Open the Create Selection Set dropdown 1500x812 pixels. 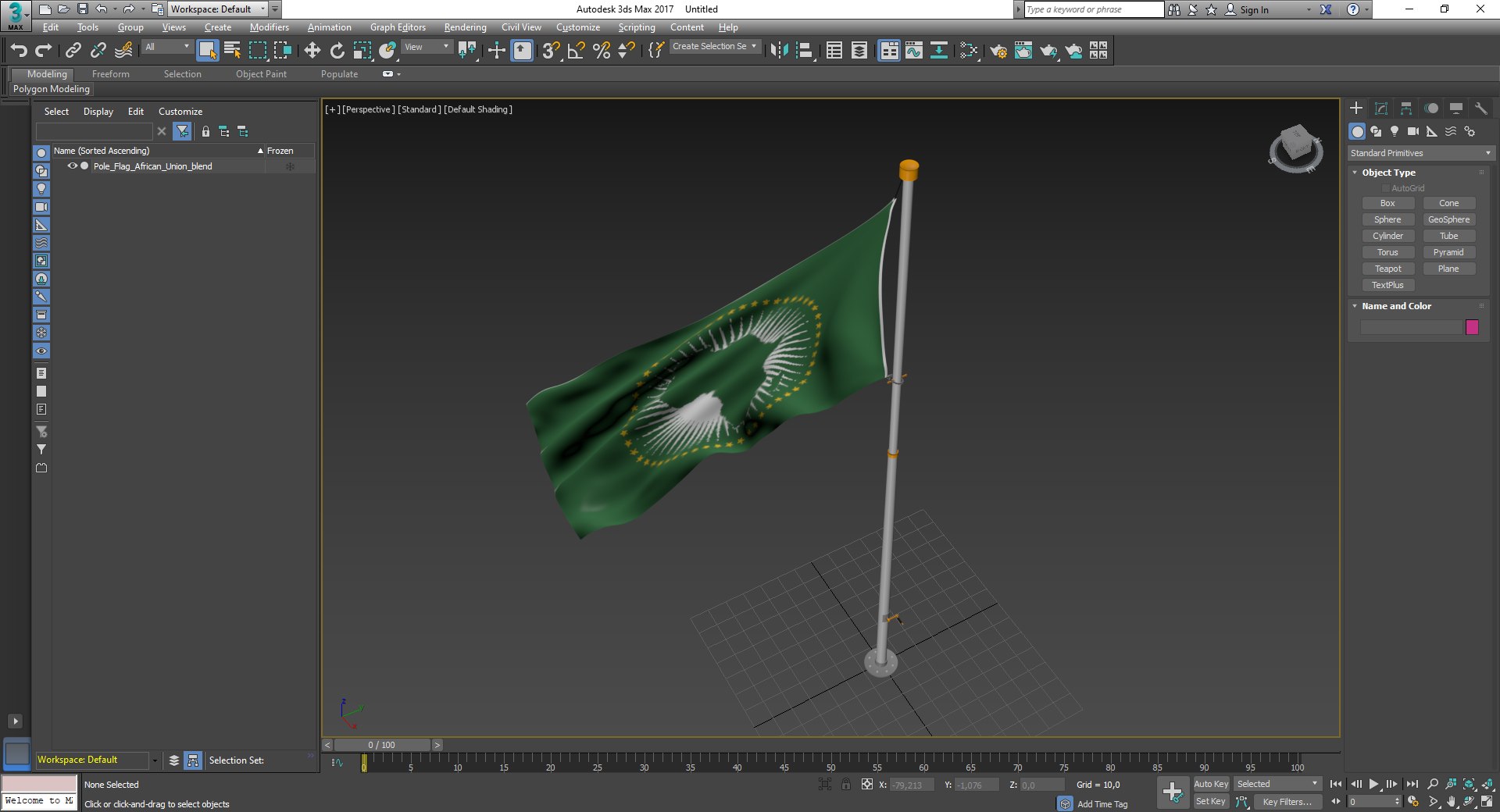point(715,47)
